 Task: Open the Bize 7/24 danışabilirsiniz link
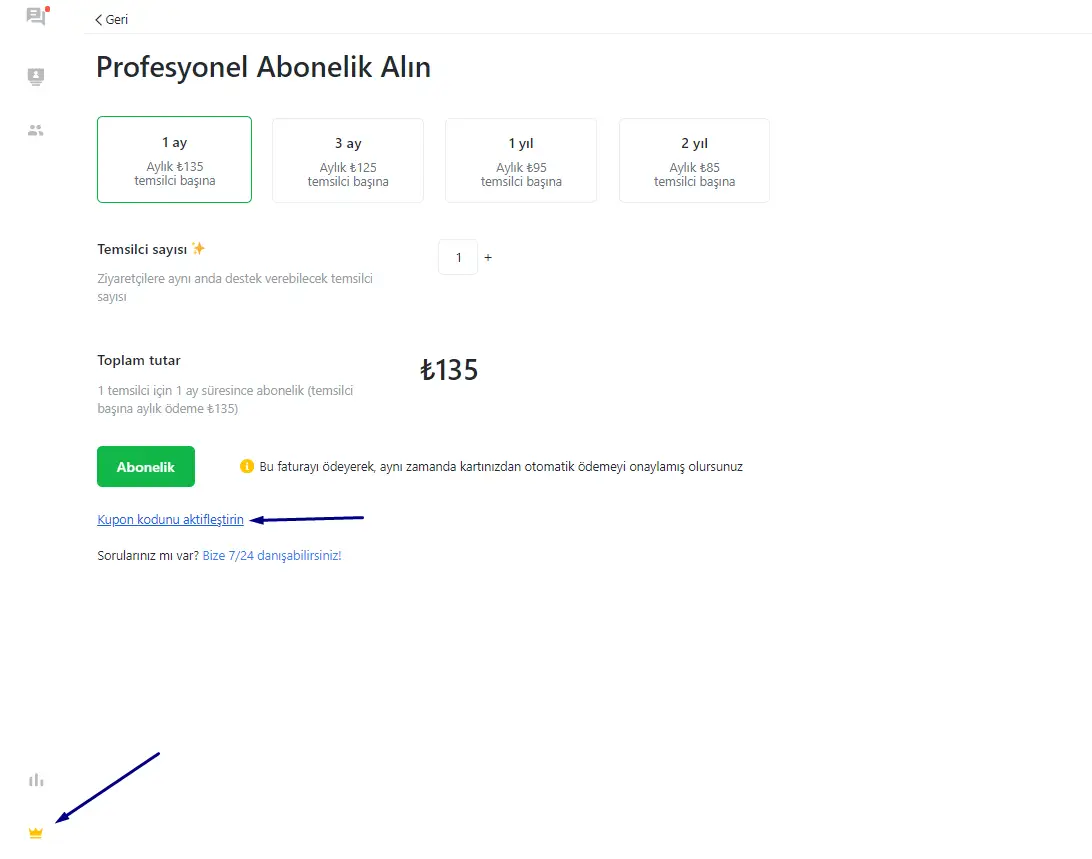tap(272, 555)
